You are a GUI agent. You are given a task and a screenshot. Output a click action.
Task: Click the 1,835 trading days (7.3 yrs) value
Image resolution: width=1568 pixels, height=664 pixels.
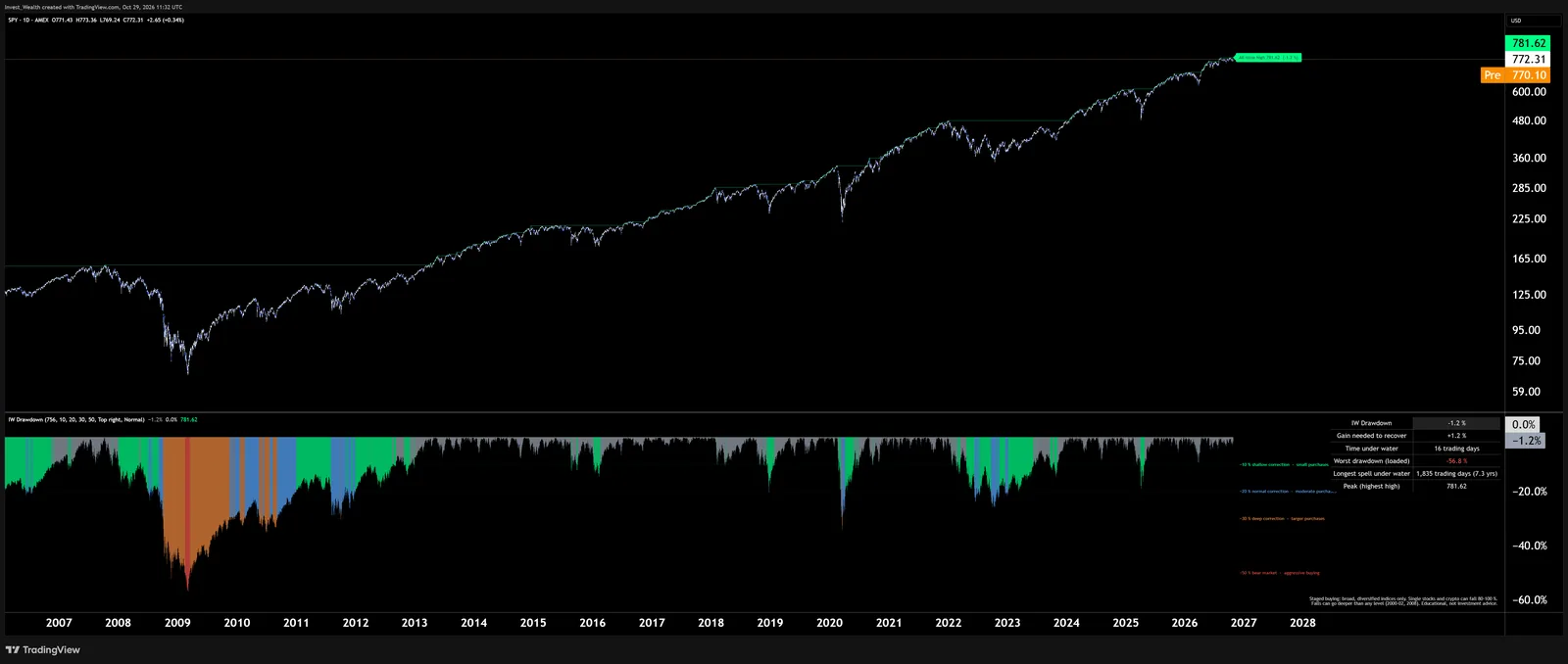tap(1456, 474)
